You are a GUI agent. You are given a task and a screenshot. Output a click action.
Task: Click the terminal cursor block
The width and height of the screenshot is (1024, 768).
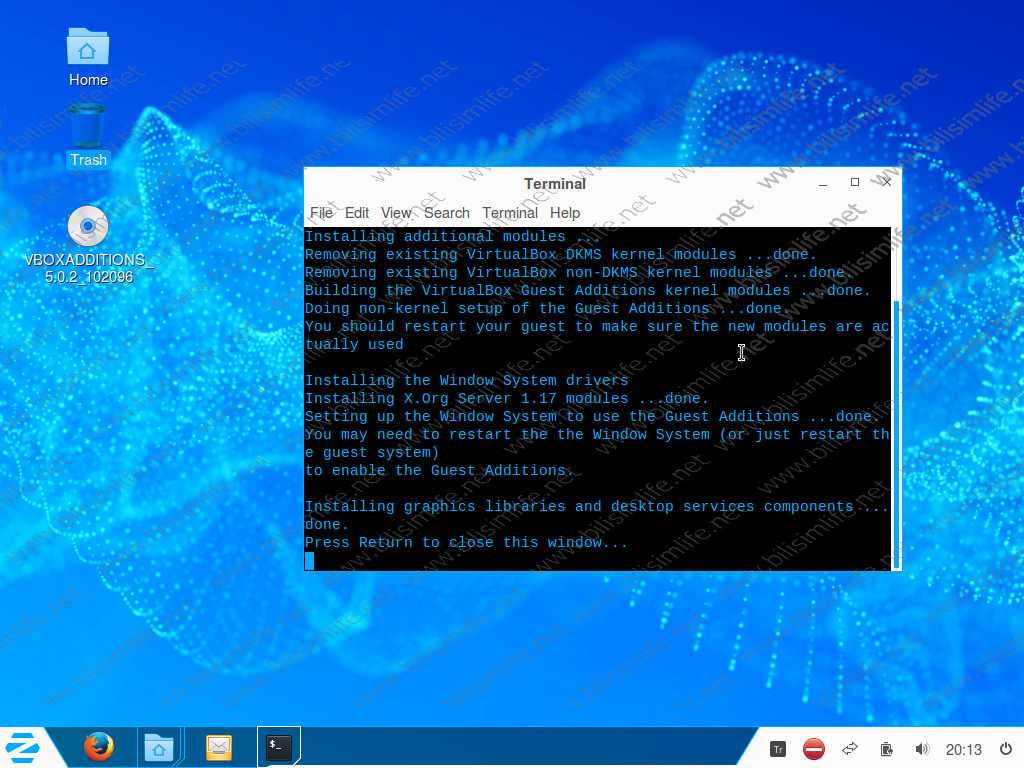[310, 560]
